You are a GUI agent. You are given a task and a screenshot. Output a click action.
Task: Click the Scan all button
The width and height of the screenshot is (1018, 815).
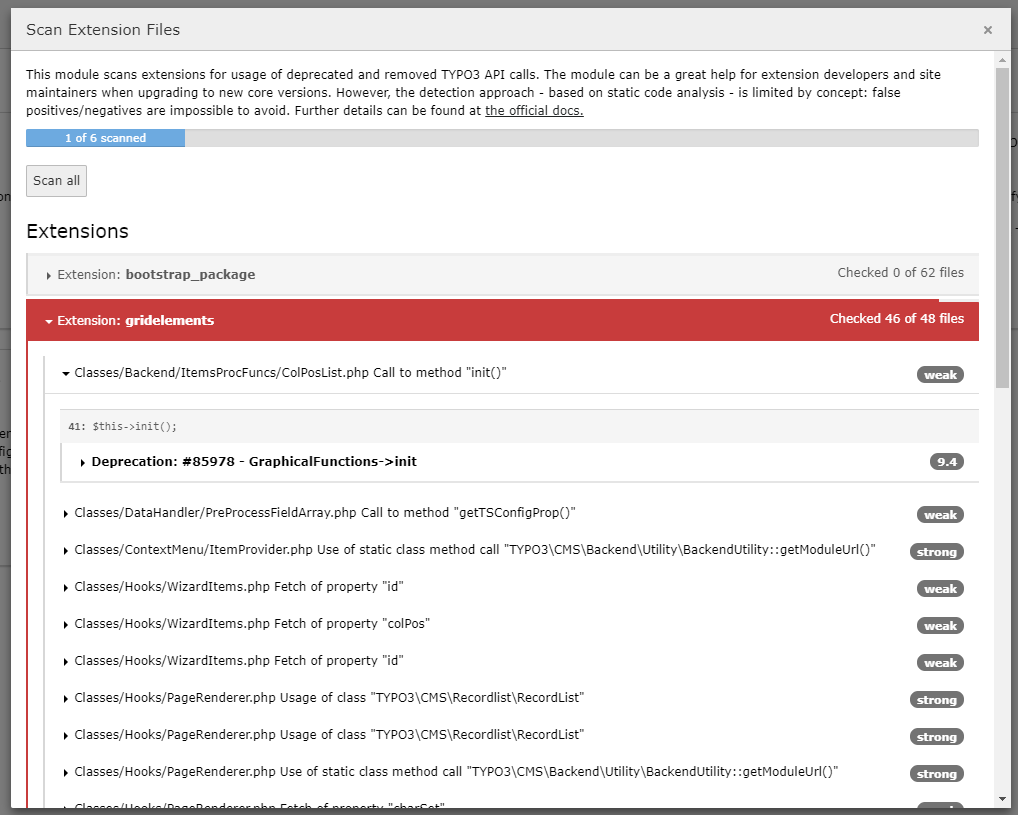click(56, 181)
